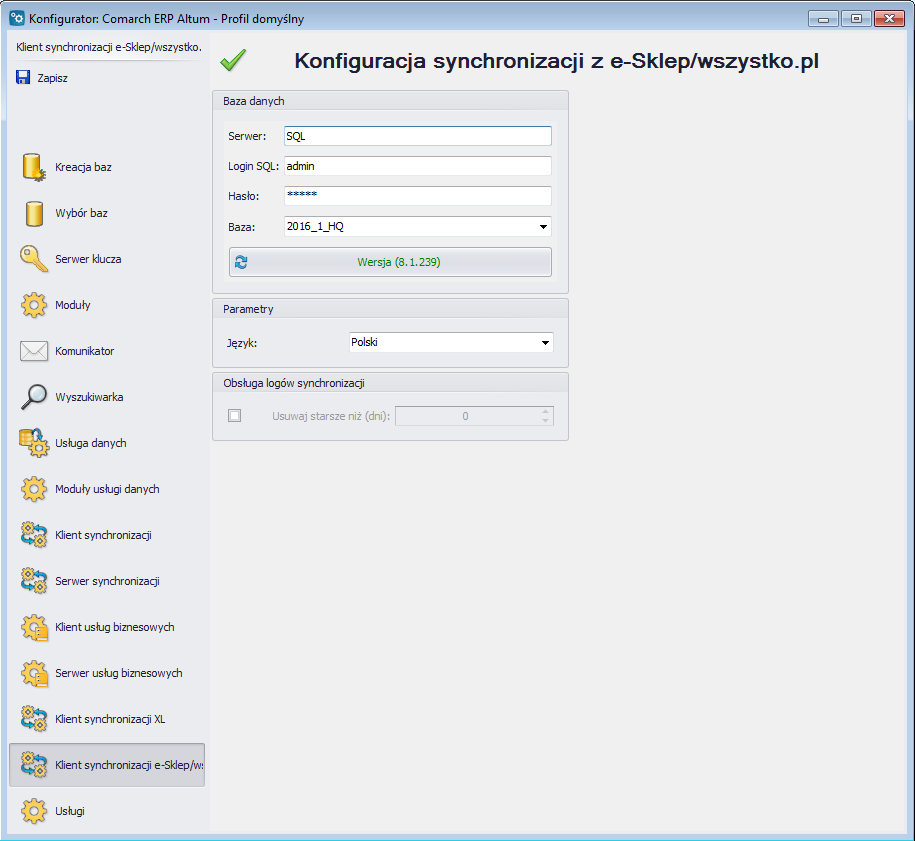This screenshot has height=841, width=915.
Task: Click the Serwer synchronizacji label
Action: click(x=107, y=581)
